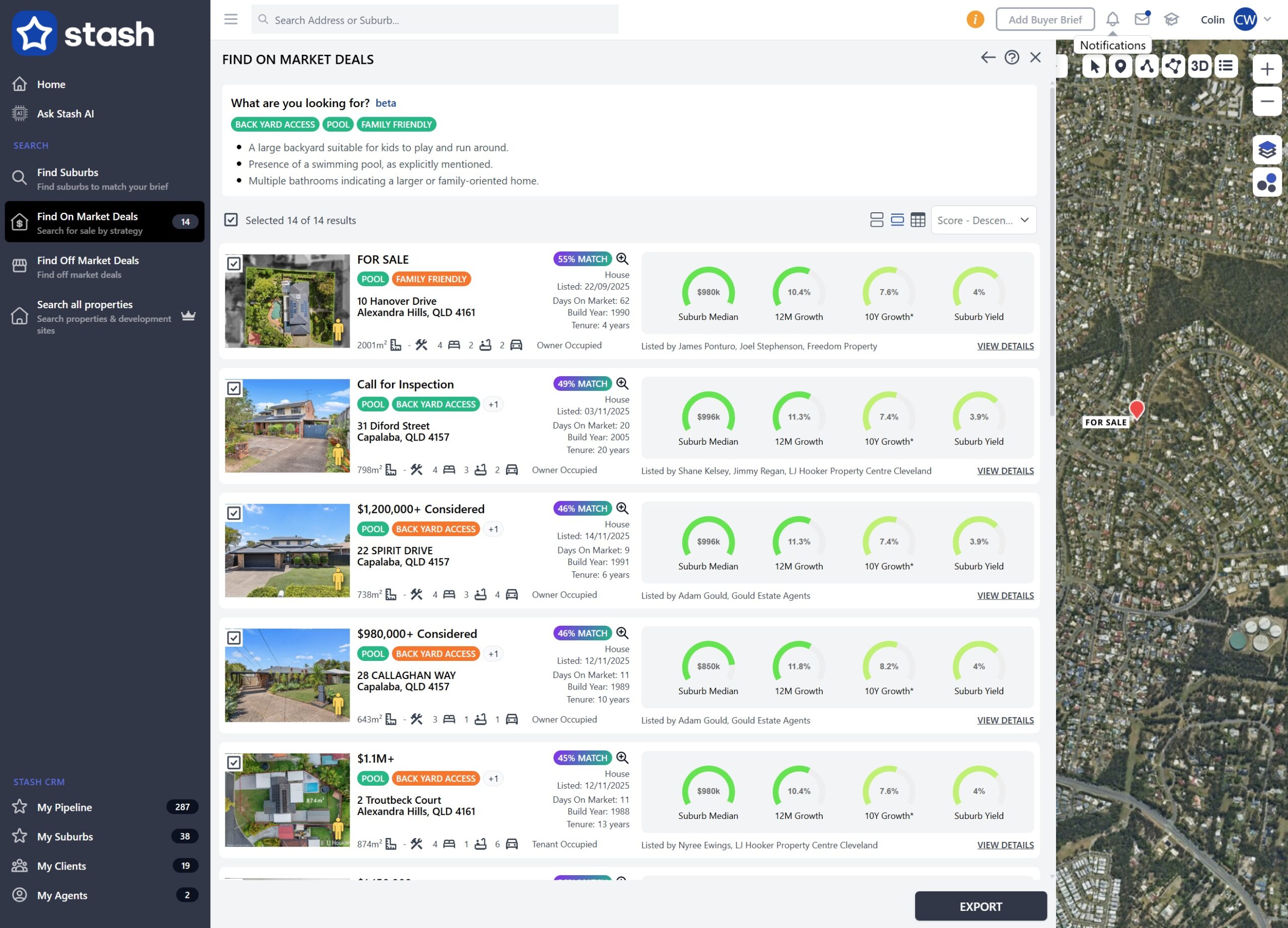Screen dimensions: 1288x928
Task: Toggle the 3D map view
Action: point(1199,66)
